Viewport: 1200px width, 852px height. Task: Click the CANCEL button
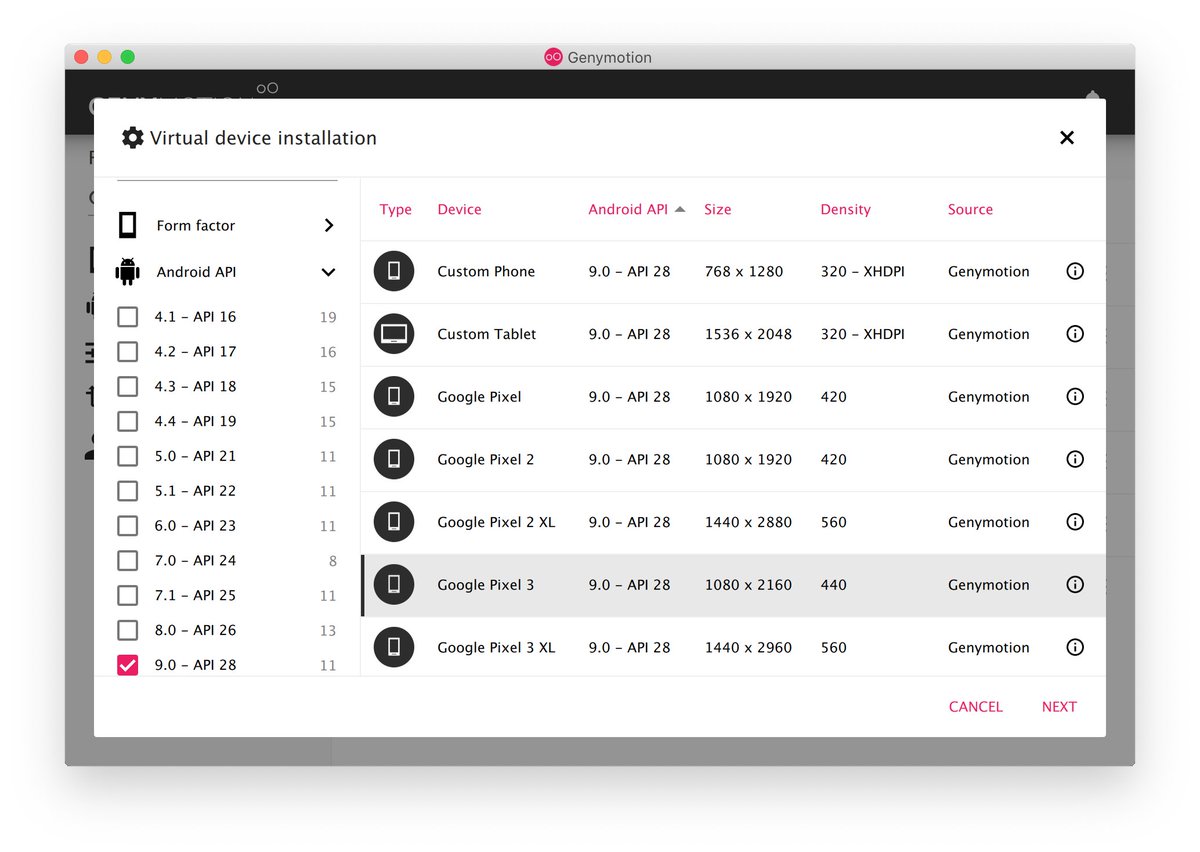coord(975,707)
